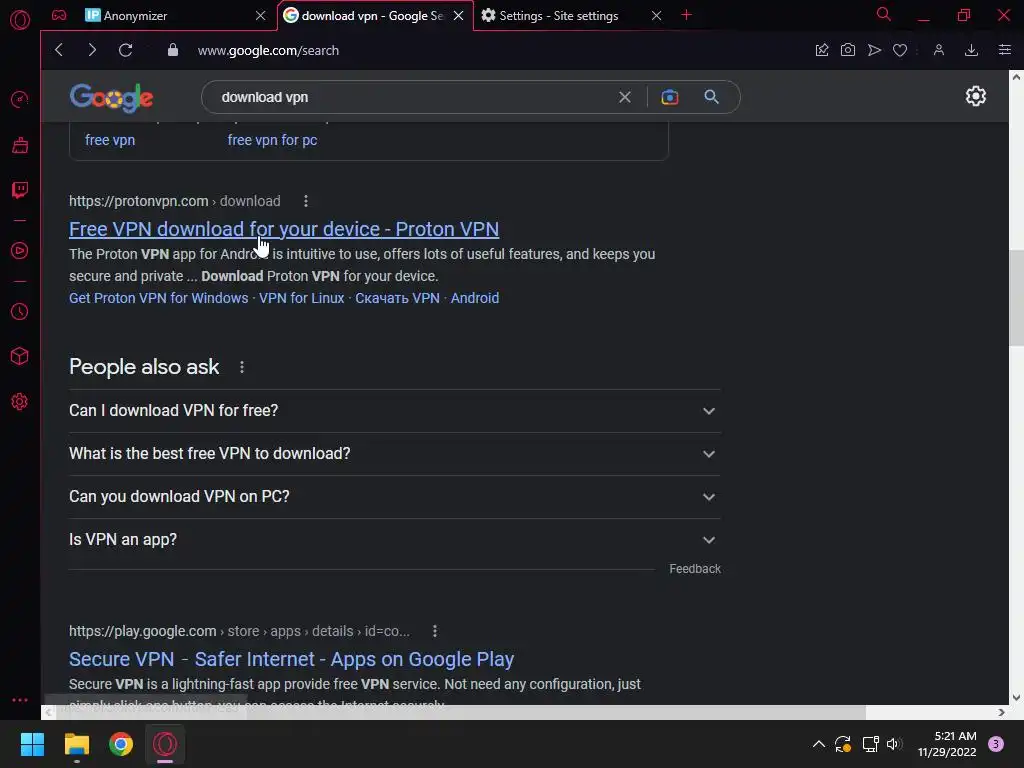Open the profile account icon

coord(938,50)
